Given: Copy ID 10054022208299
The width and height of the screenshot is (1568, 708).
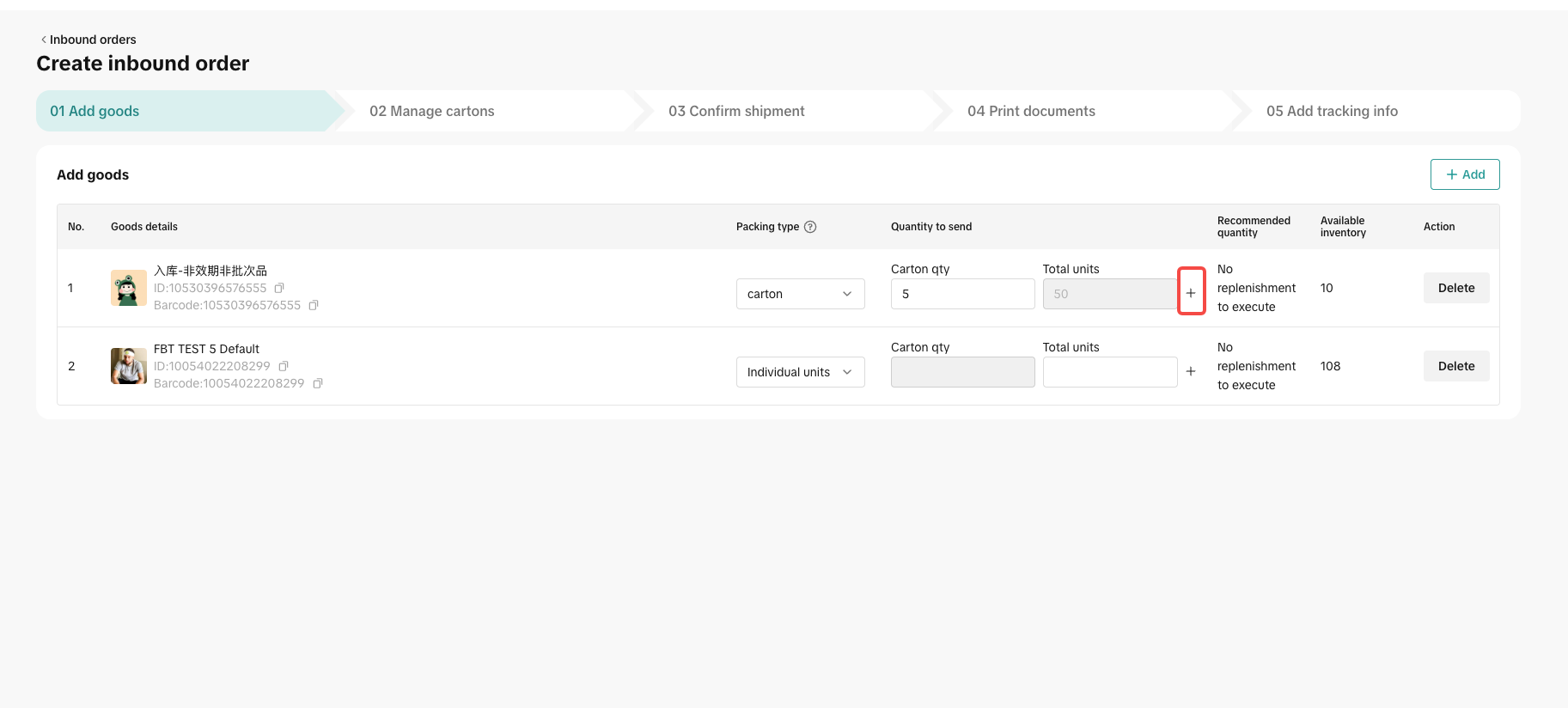Looking at the screenshot, I should tap(283, 366).
